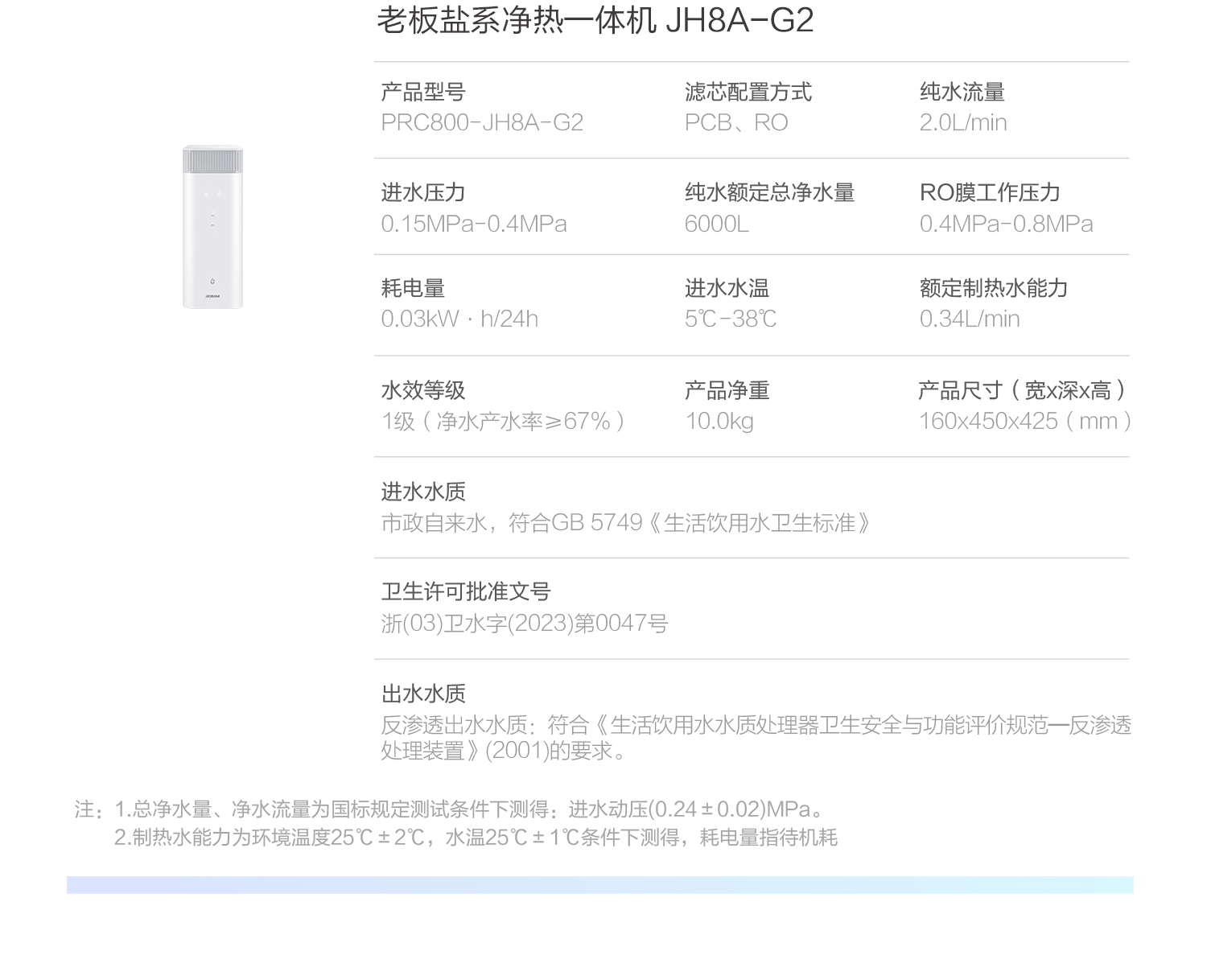Click the 滤芯配置方式 label
This screenshot has width=1207, height=980.
748,92
